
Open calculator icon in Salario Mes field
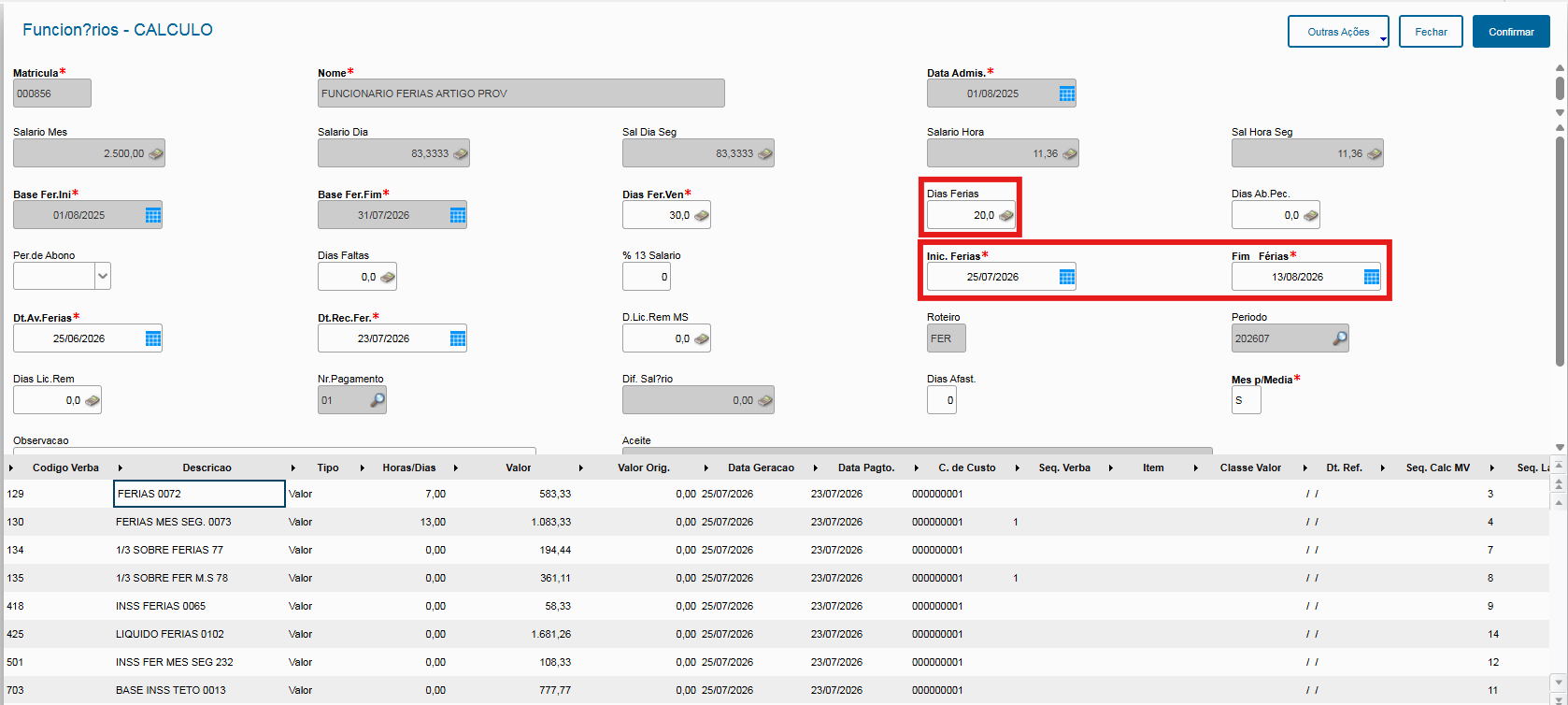156,153
